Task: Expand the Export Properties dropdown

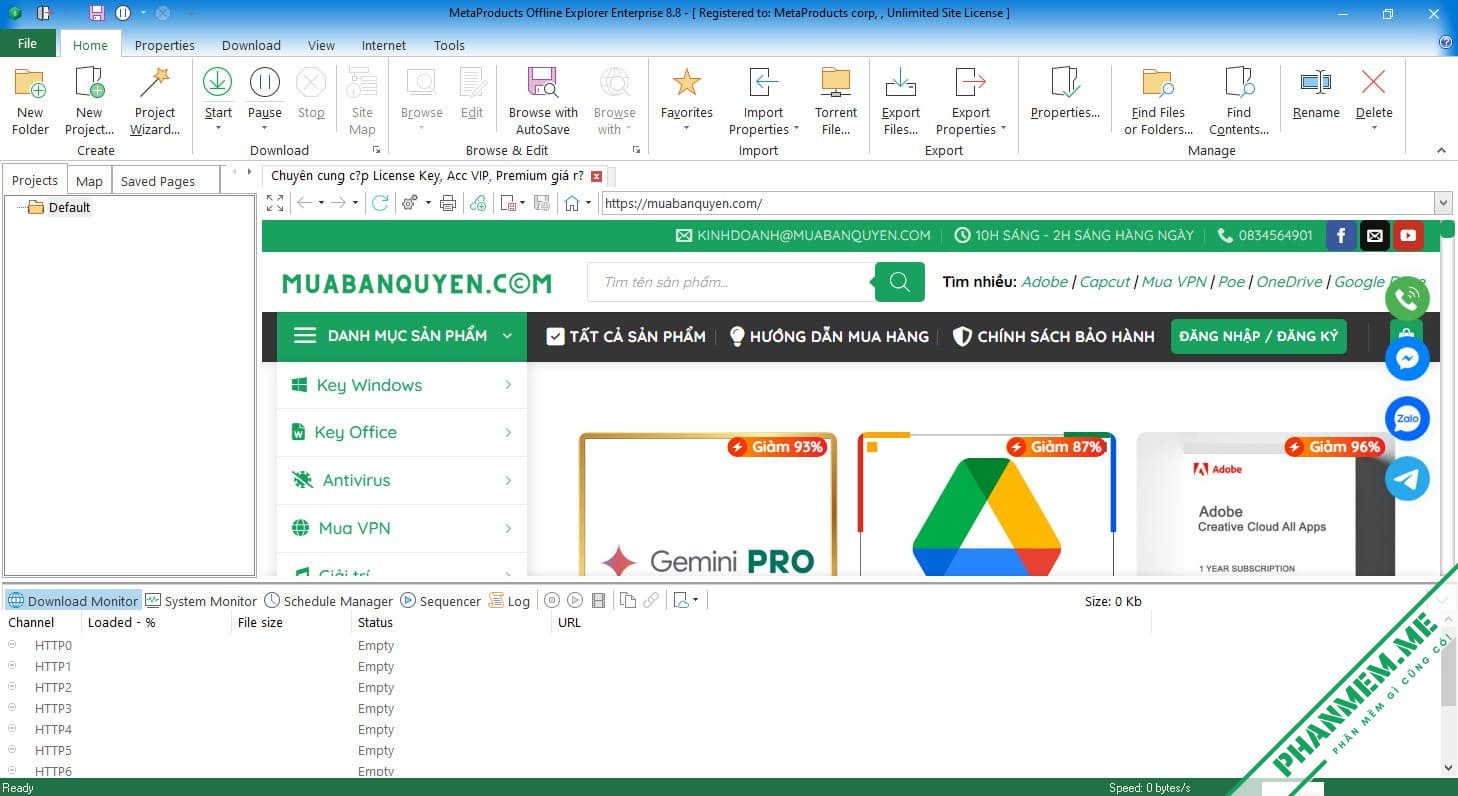Action: coord(1002,129)
